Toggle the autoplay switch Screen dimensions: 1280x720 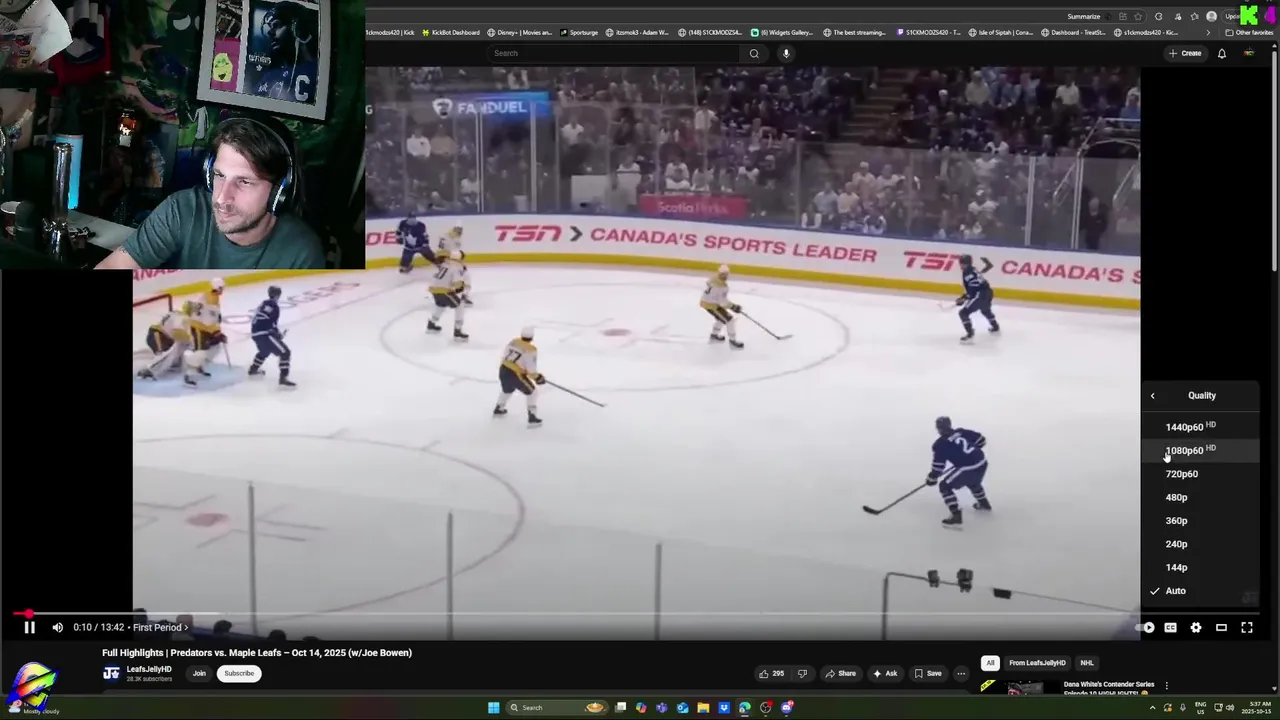pyautogui.click(x=1146, y=627)
